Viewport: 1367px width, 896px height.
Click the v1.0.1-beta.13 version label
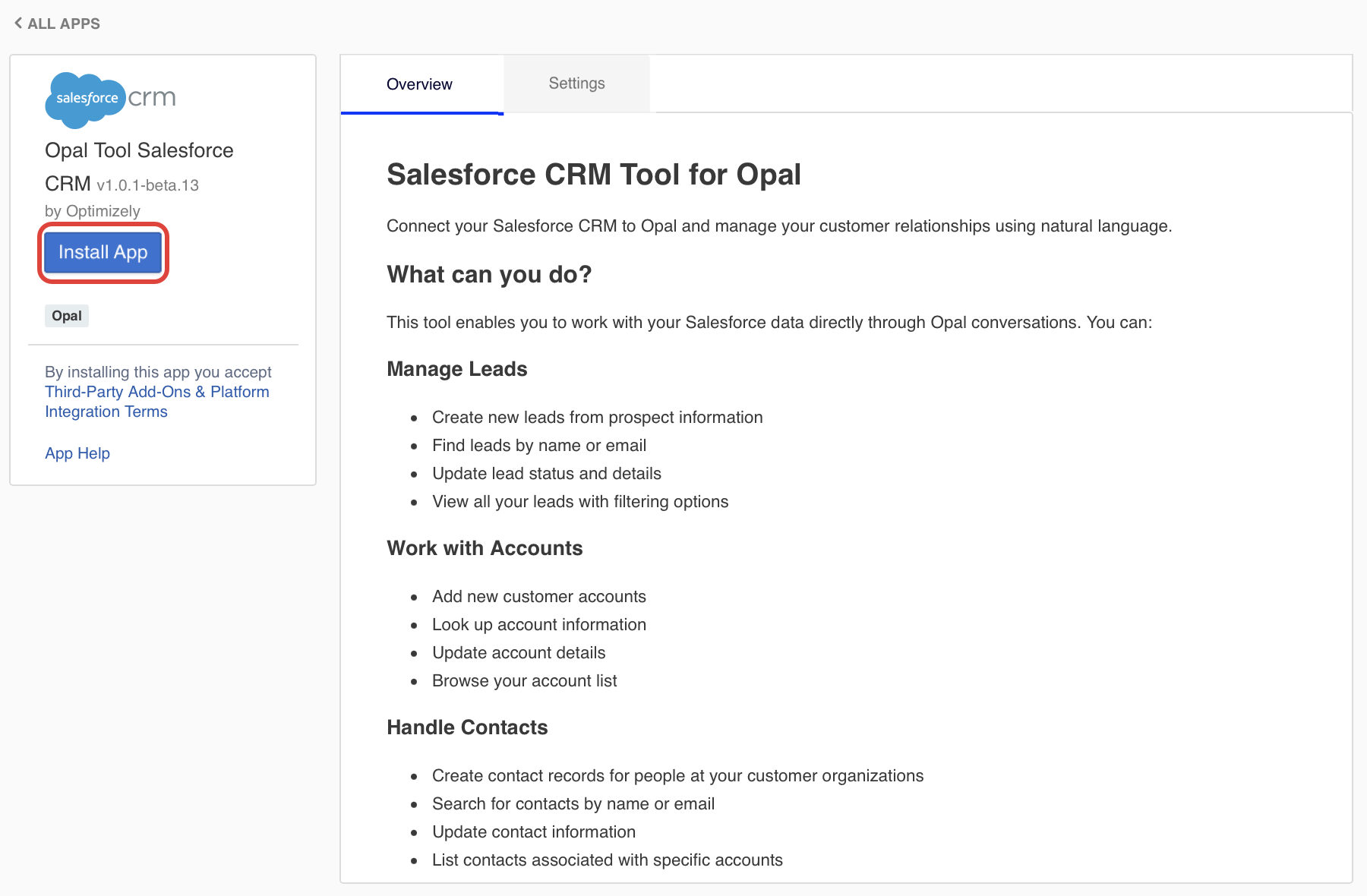(147, 185)
